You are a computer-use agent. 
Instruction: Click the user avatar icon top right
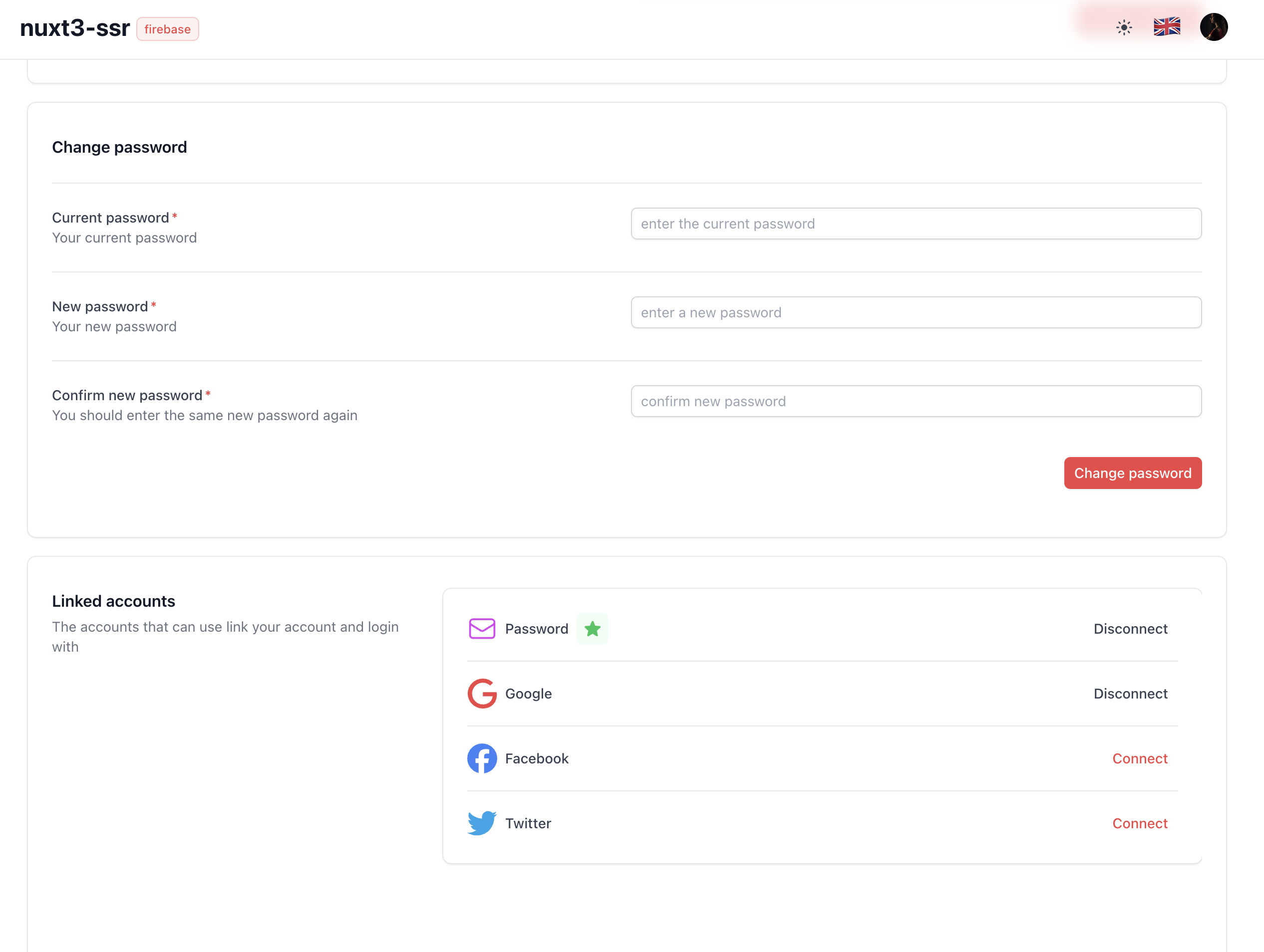(x=1213, y=27)
